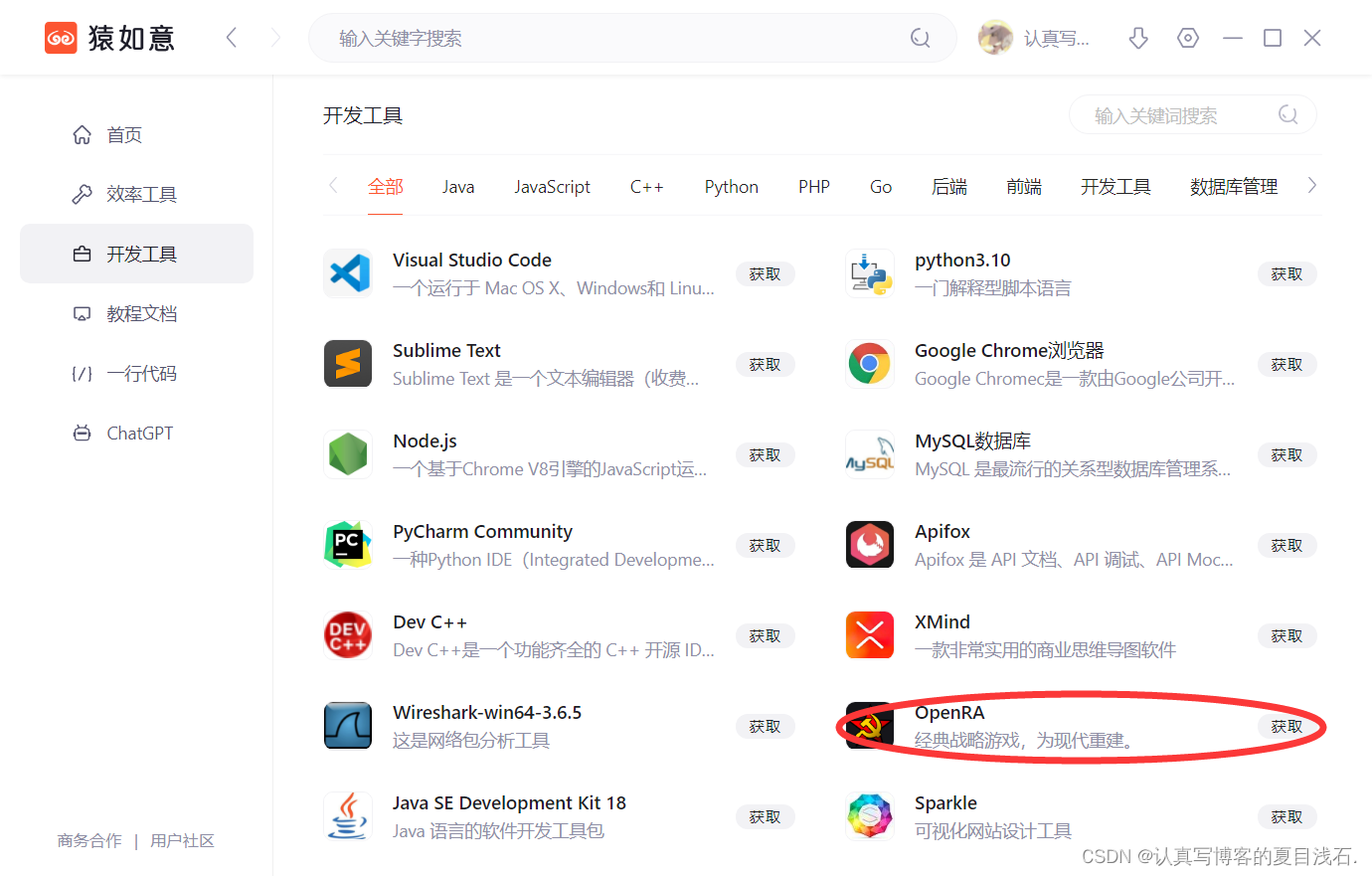Click the Sparkle colorful icon
This screenshot has width=1372, height=876.
click(870, 816)
